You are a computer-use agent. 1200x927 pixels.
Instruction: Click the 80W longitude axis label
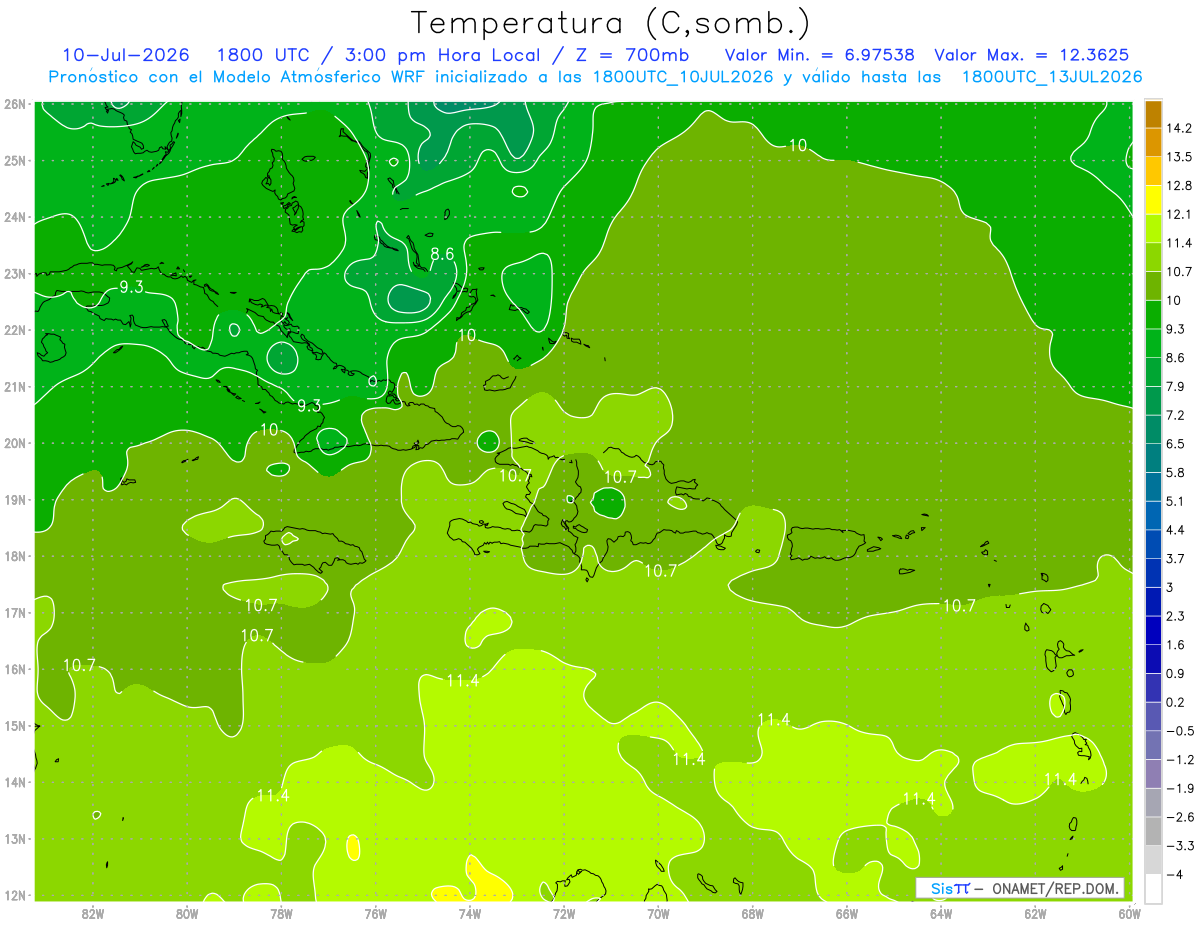(x=187, y=912)
